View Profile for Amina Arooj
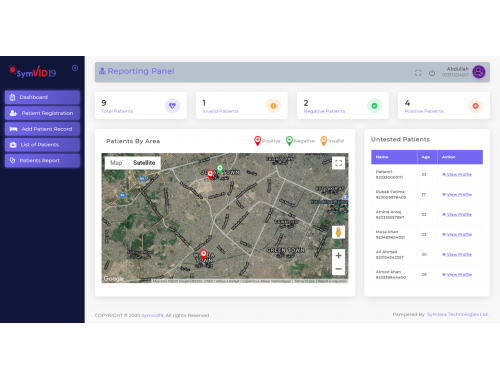 tap(457, 215)
